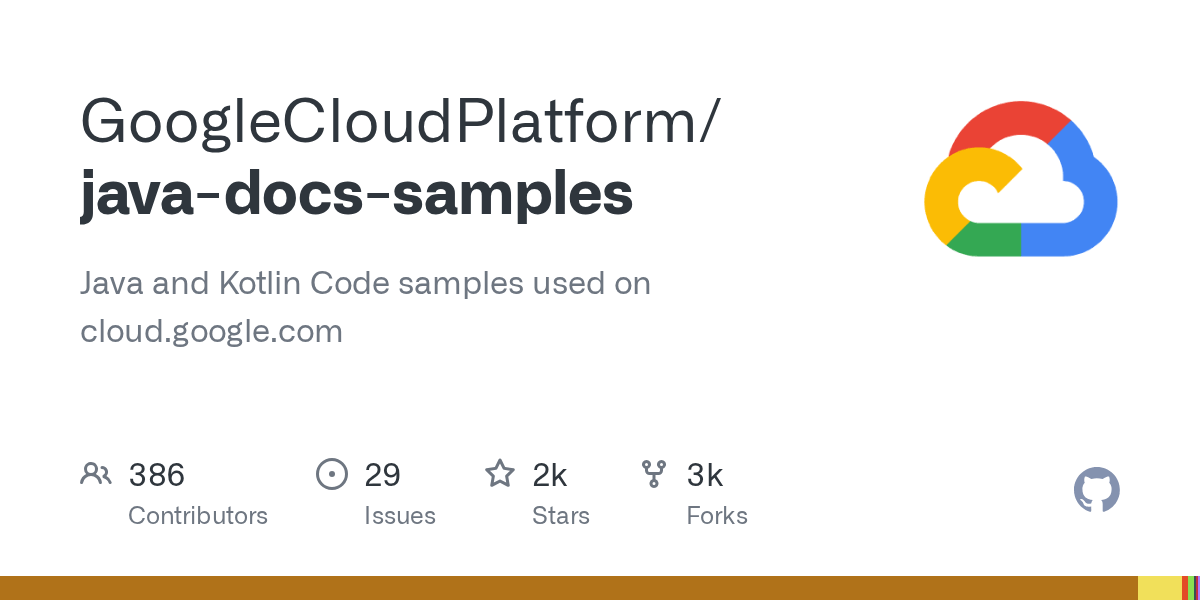
Task: Click the 3k forks count
Action: (x=705, y=475)
